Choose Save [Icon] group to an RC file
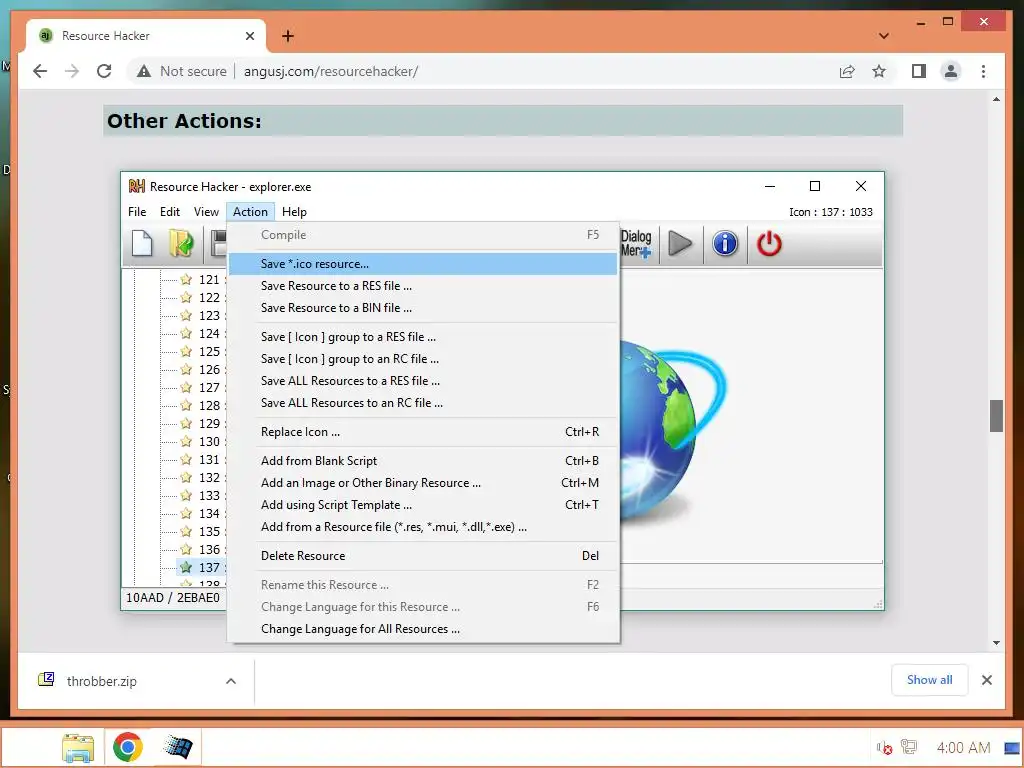Screen dimensions: 1024x768 click(423, 359)
